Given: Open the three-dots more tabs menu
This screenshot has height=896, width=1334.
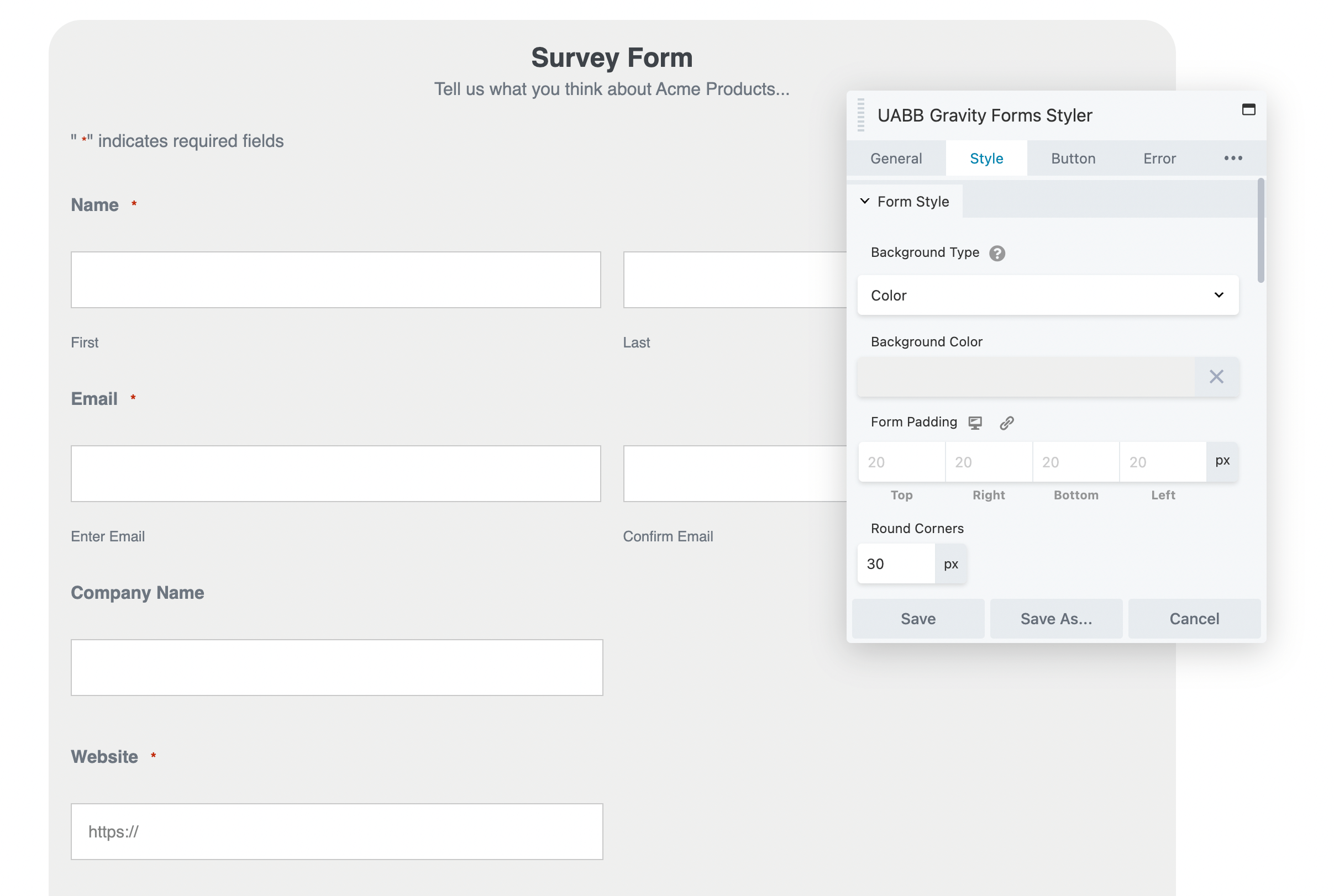Looking at the screenshot, I should tap(1233, 159).
